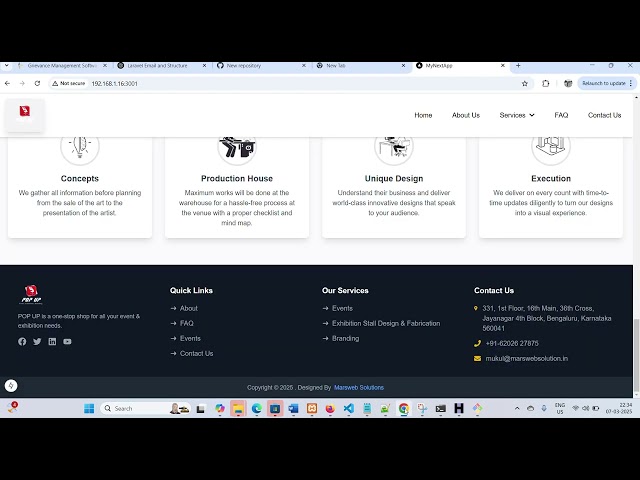This screenshot has height=480, width=640.
Task: Open Visual Studio Code from the taskbar
Action: tap(349, 408)
